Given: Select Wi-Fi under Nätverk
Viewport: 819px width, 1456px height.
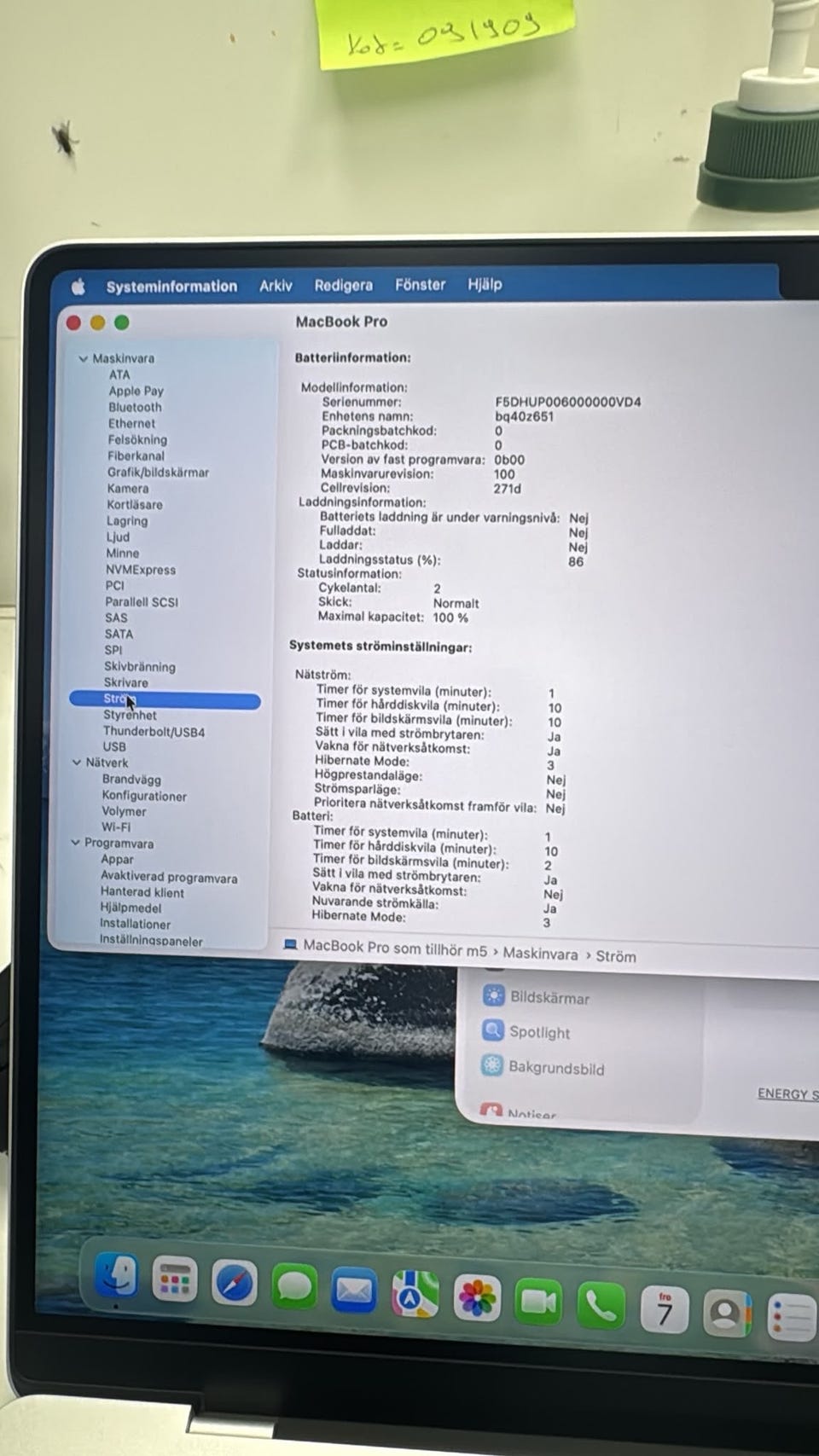Looking at the screenshot, I should tap(116, 827).
